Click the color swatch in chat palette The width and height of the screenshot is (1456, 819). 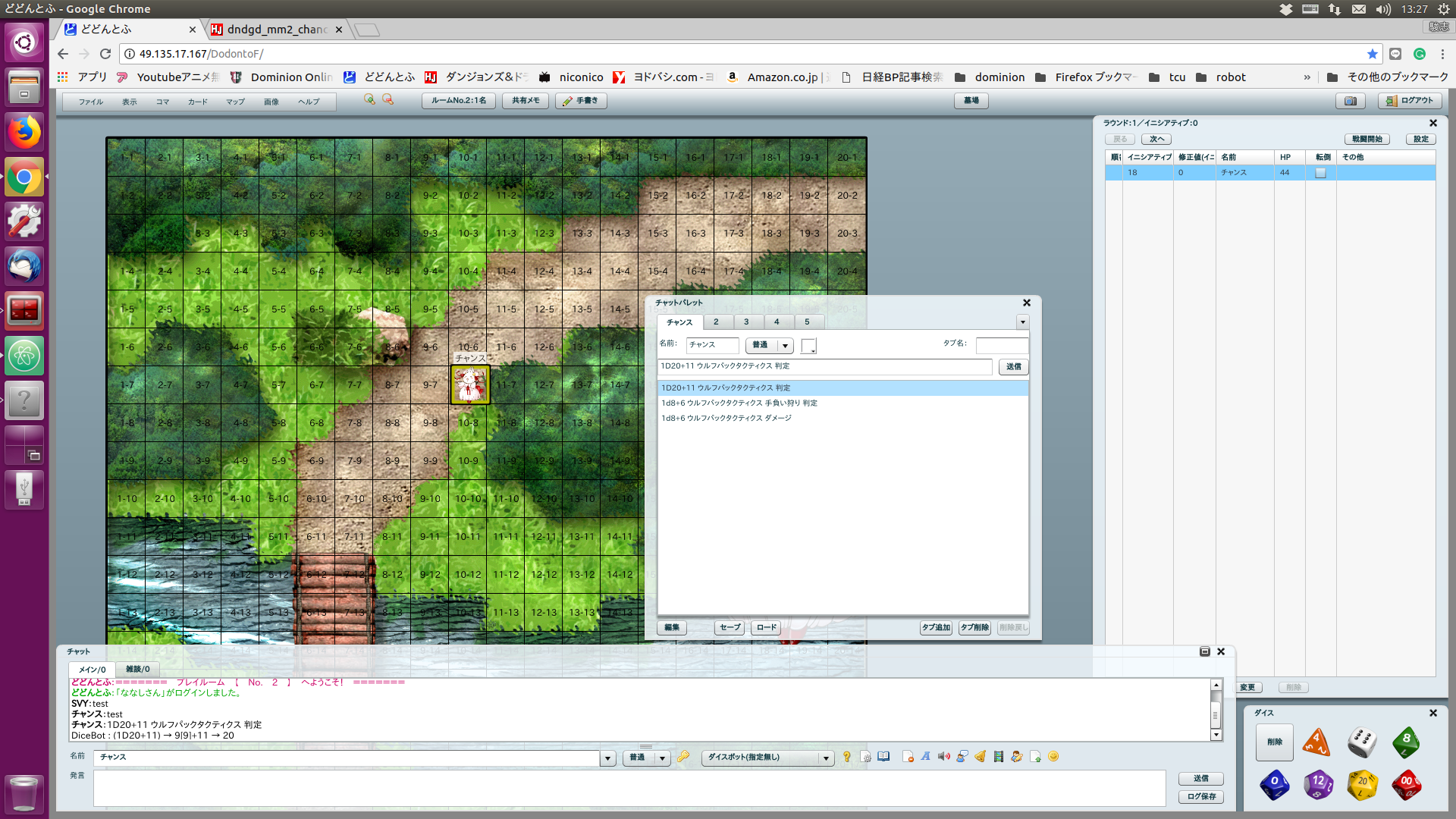(x=808, y=346)
